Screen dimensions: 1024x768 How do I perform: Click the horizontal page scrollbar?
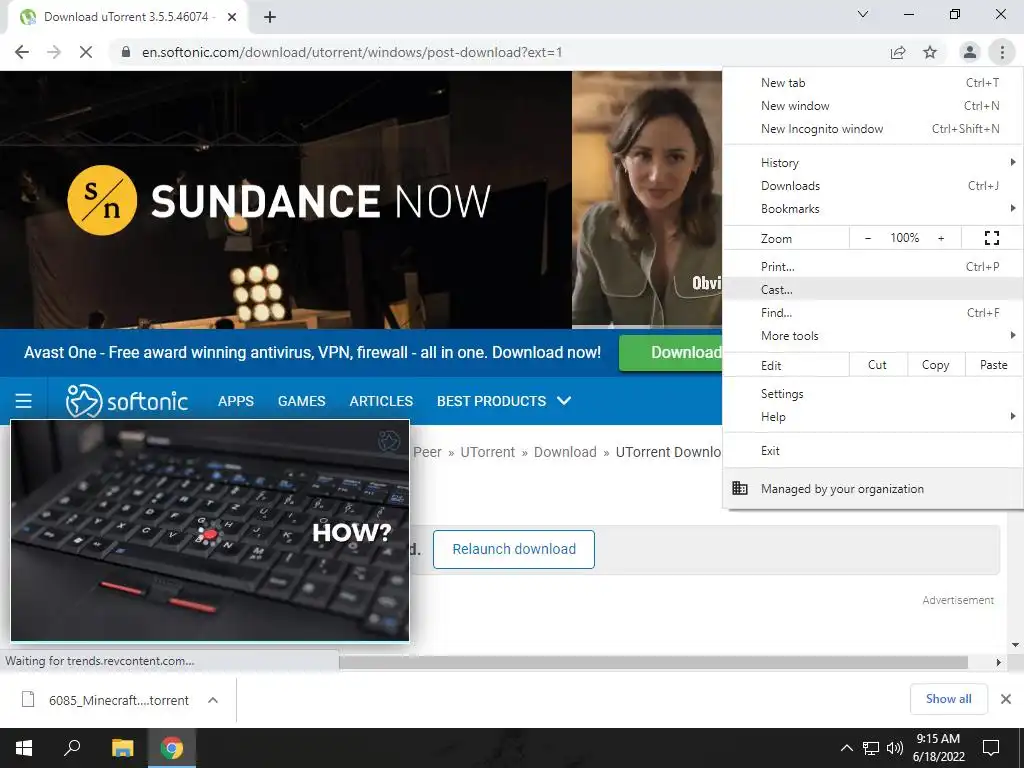(653, 662)
